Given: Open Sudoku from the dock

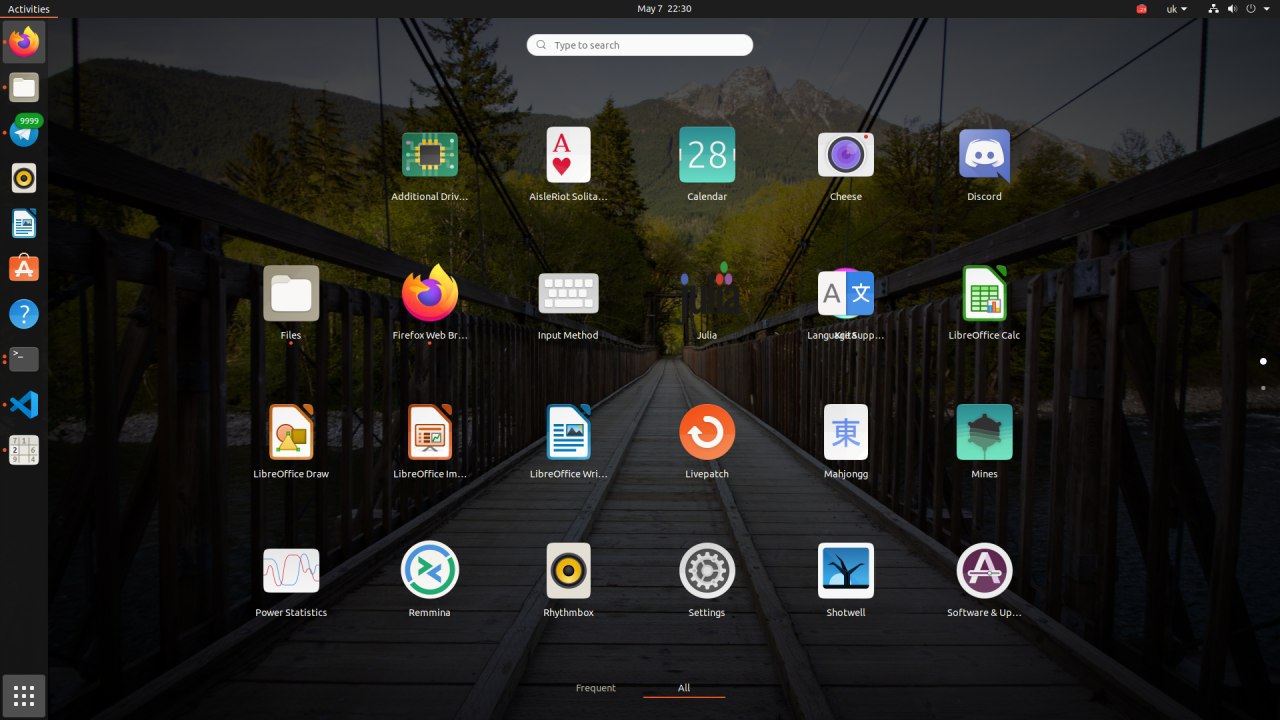Looking at the screenshot, I should [24, 450].
